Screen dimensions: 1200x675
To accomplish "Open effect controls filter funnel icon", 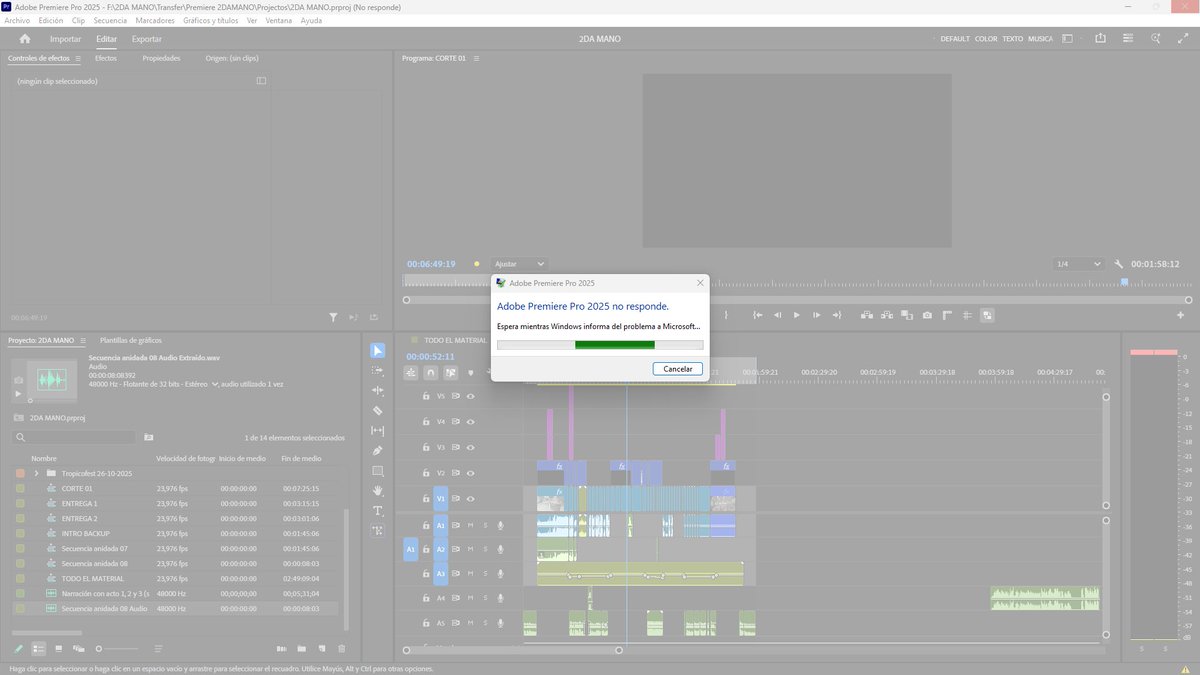I will (334, 317).
